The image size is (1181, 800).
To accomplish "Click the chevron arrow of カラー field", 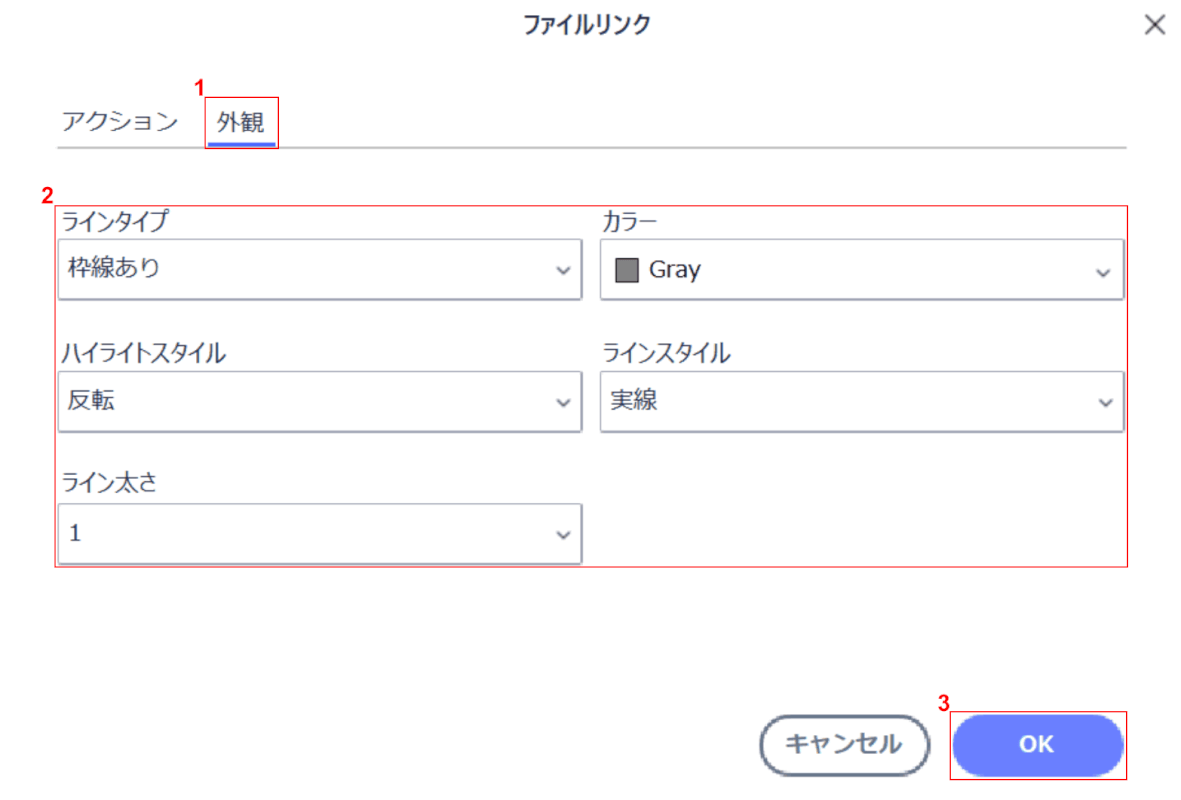I will 1103,272.
